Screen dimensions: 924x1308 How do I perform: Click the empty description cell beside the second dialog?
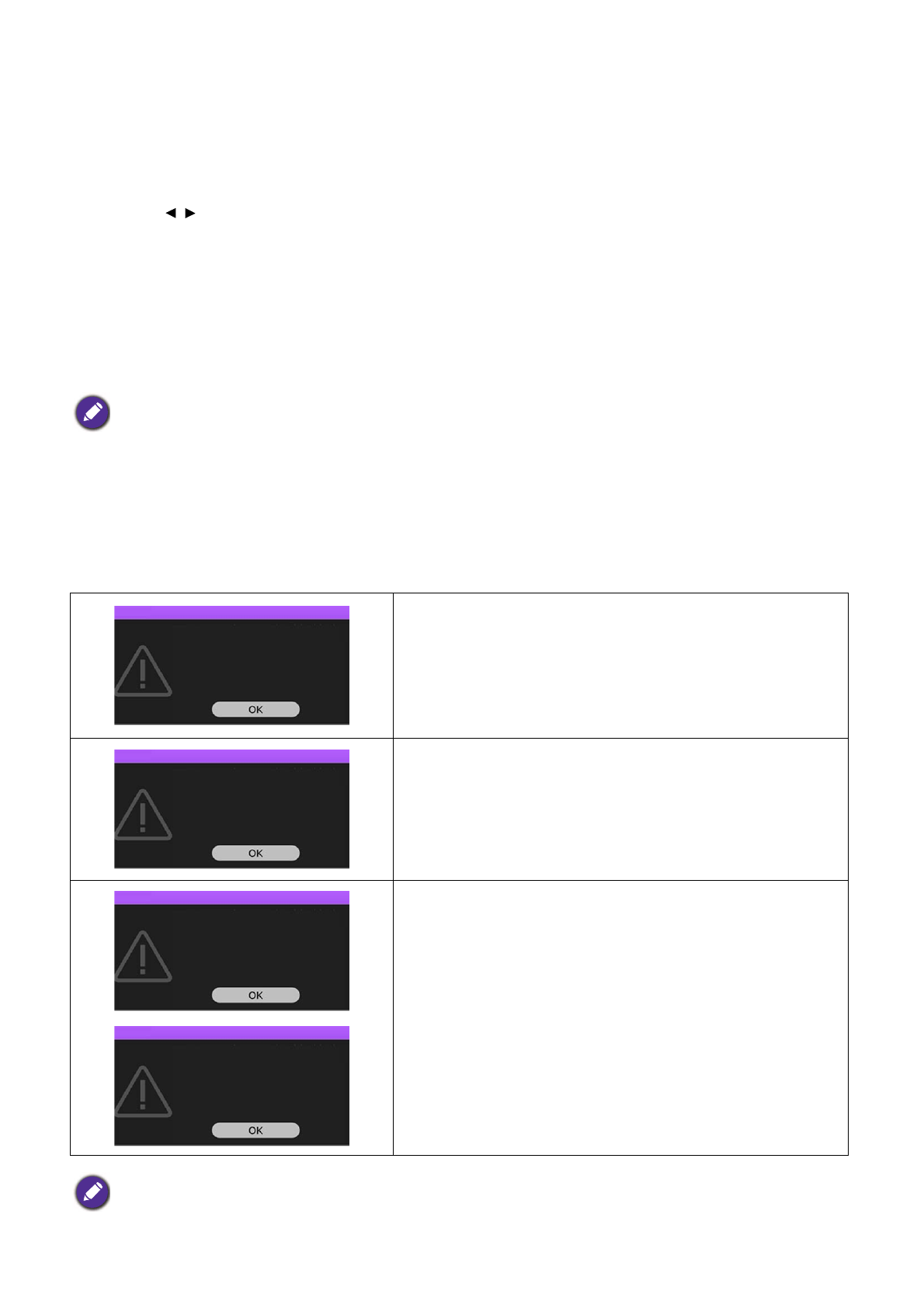coord(620,809)
